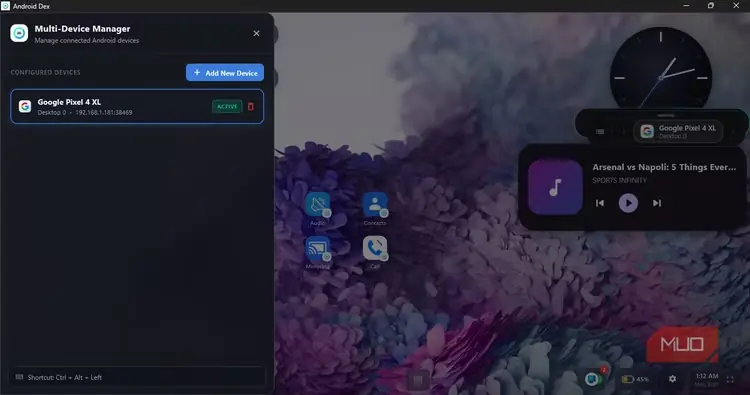
Task: Click the purple music note album art
Action: point(555,187)
